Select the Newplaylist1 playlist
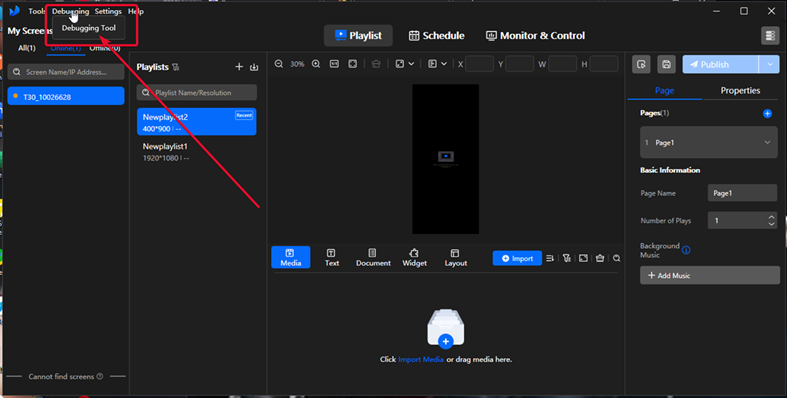 pyautogui.click(x=197, y=152)
